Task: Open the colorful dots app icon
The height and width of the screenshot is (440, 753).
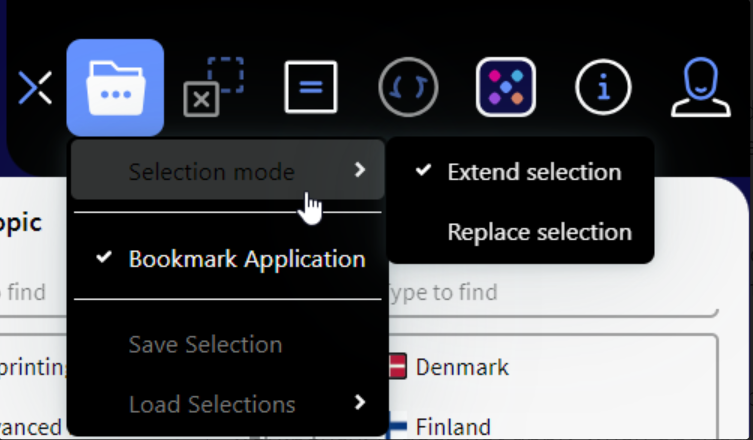Action: pyautogui.click(x=506, y=88)
